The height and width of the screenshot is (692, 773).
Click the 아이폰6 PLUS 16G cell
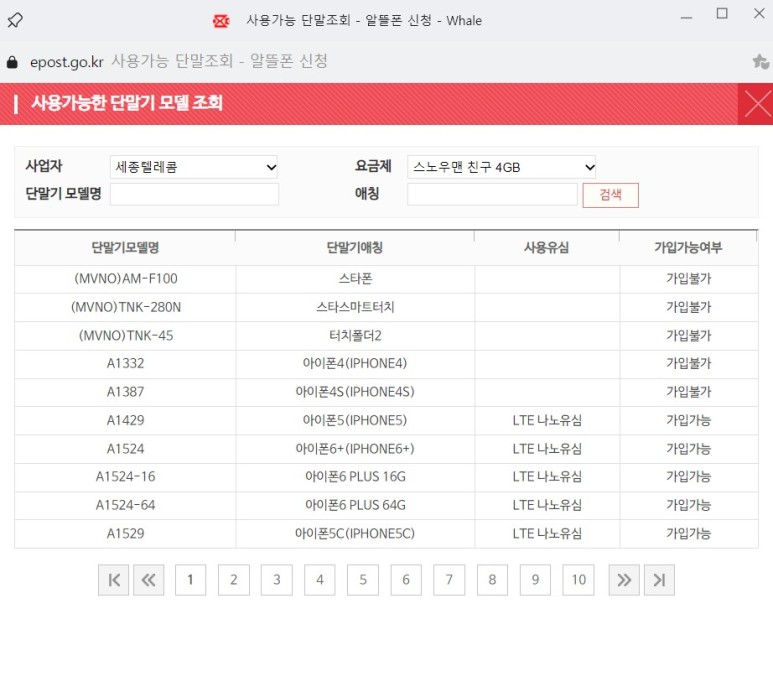[x=355, y=477]
